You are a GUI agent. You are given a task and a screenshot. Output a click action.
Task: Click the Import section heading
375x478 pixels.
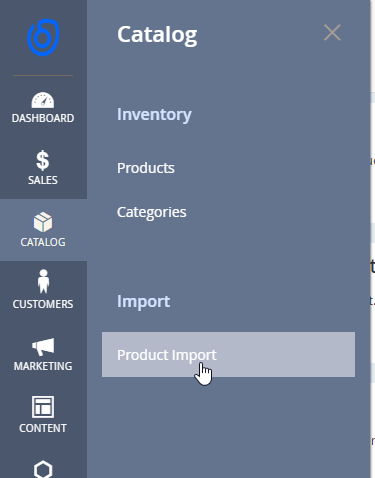point(143,302)
